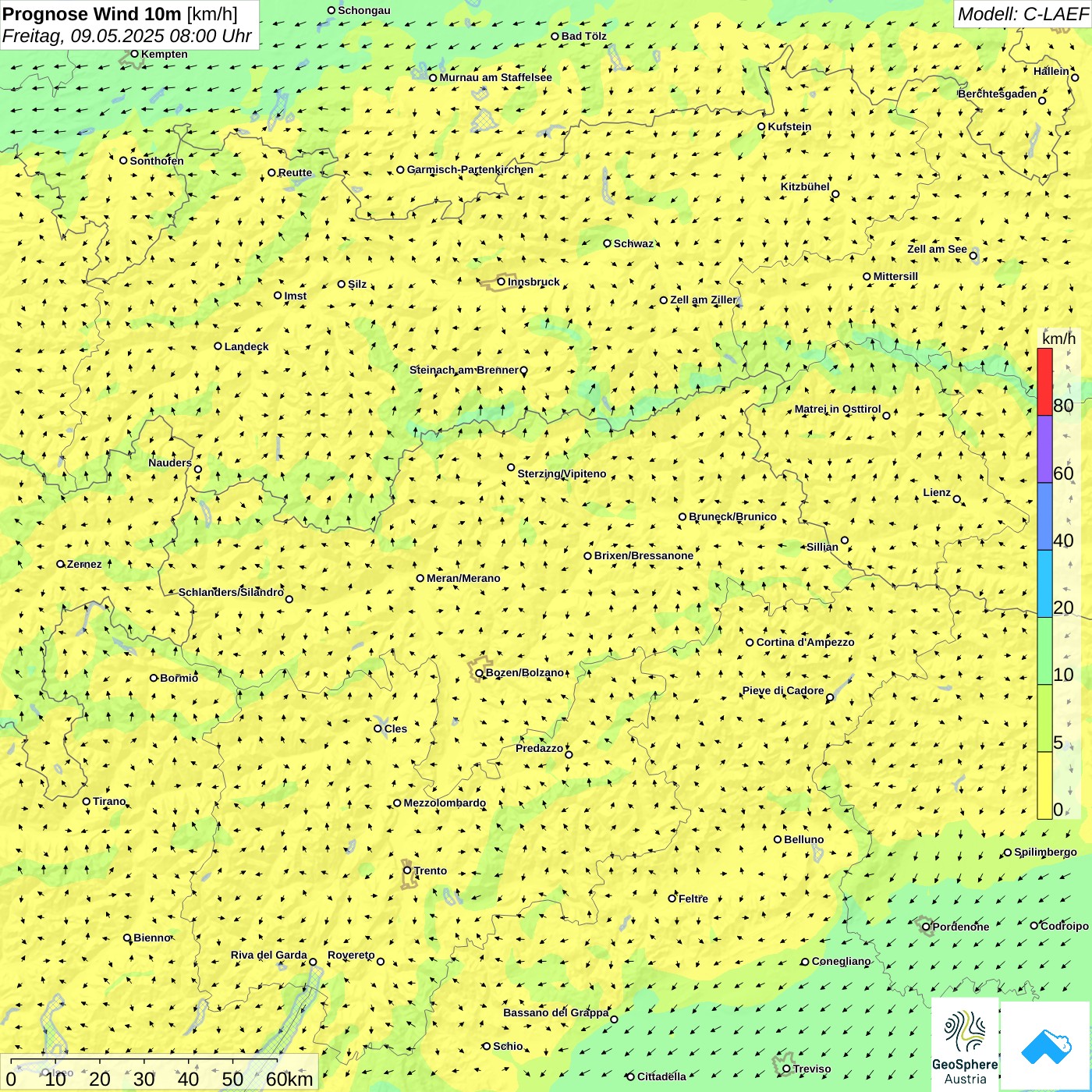Click the 'Zell am Ziller' label
Screen dimensions: 1092x1092
point(703,300)
